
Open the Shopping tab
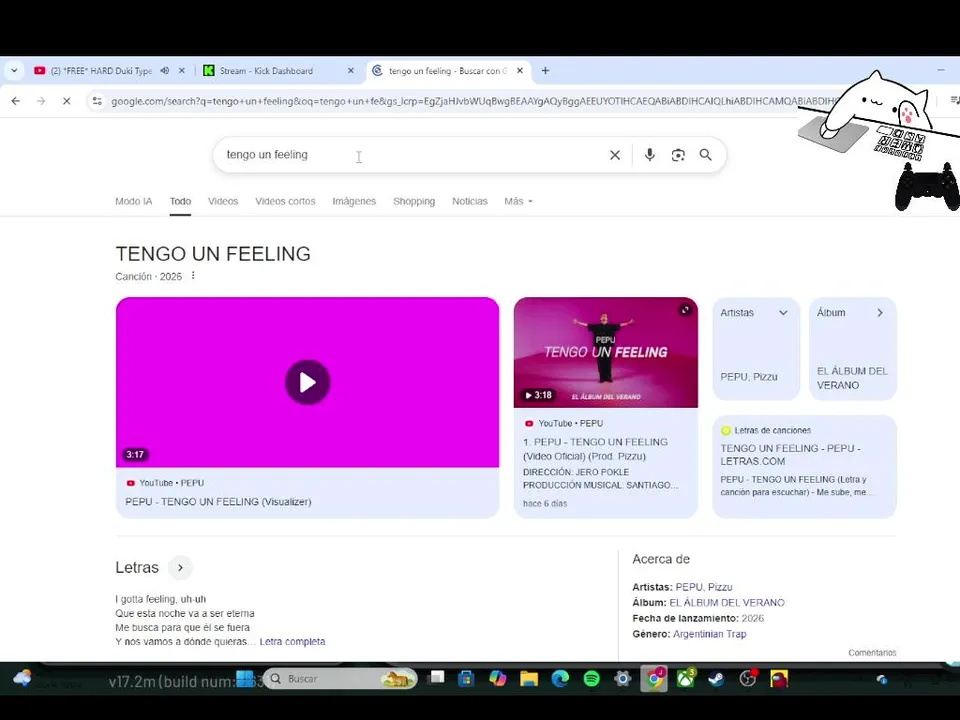pos(414,201)
